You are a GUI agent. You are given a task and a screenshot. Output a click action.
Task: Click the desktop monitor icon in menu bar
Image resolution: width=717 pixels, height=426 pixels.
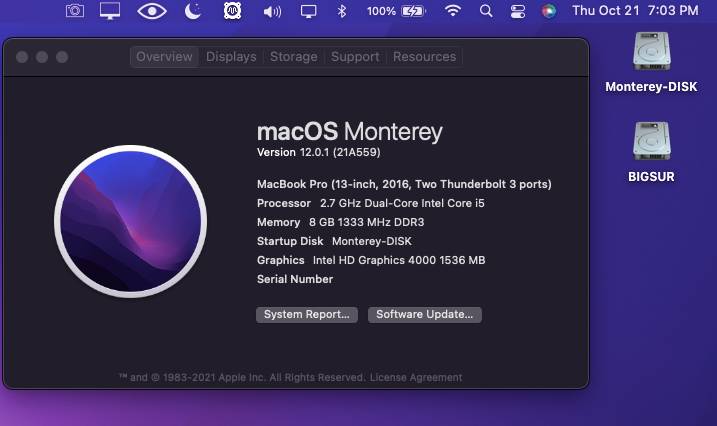pos(110,11)
